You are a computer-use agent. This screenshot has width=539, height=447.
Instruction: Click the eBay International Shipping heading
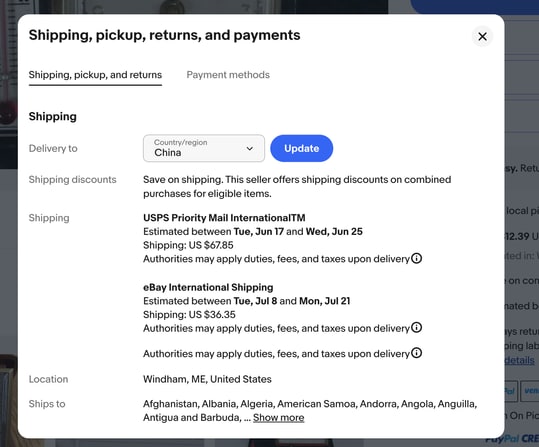[208, 287]
